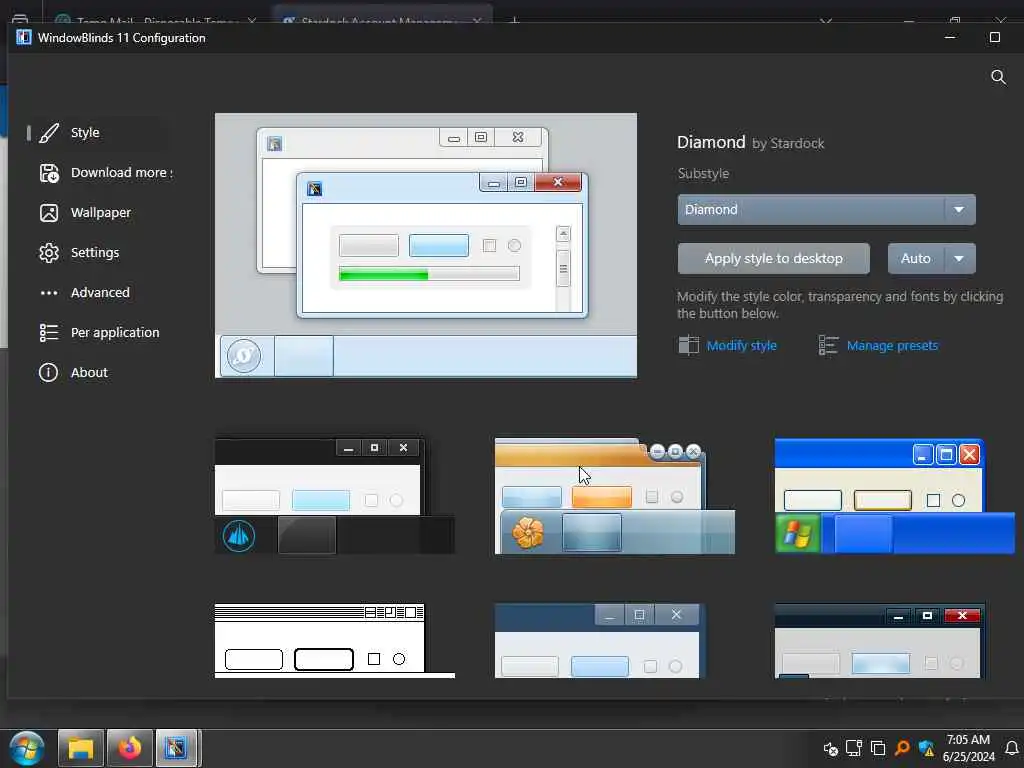Click the Manage presets list icon
The height and width of the screenshot is (768, 1024).
tap(828, 345)
